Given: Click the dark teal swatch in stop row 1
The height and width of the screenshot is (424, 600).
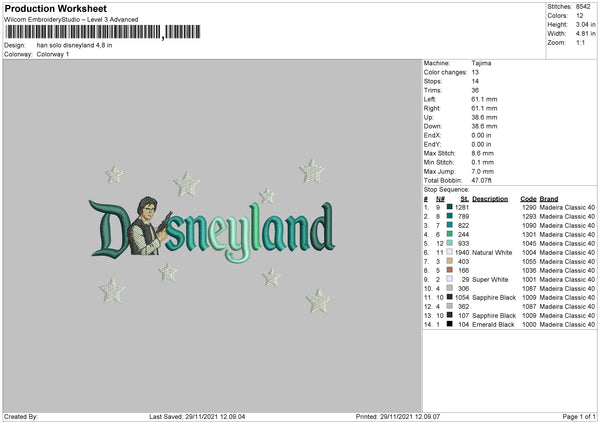Looking at the screenshot, I should point(450,207).
